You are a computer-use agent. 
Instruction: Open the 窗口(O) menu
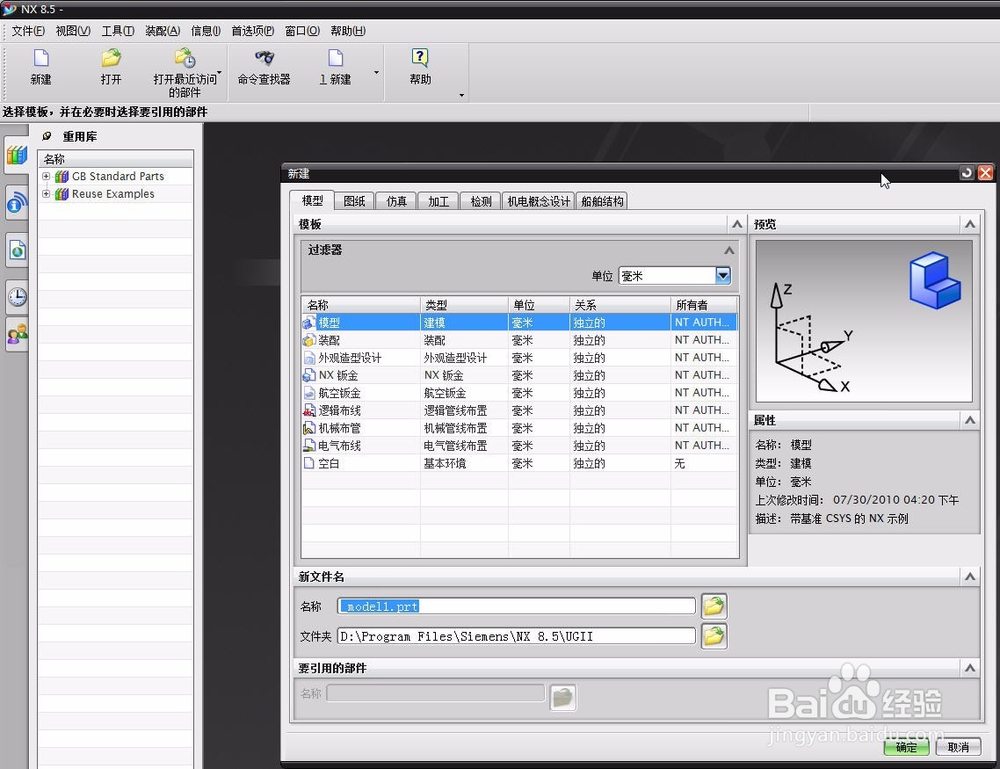point(302,31)
